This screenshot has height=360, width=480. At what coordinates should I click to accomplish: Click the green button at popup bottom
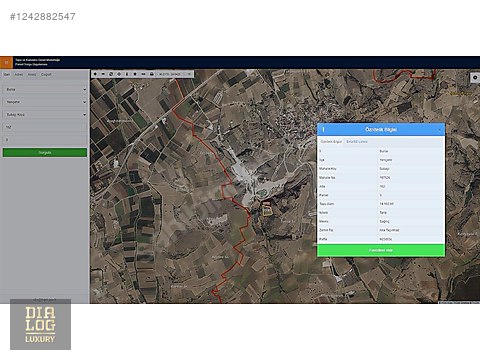381,250
